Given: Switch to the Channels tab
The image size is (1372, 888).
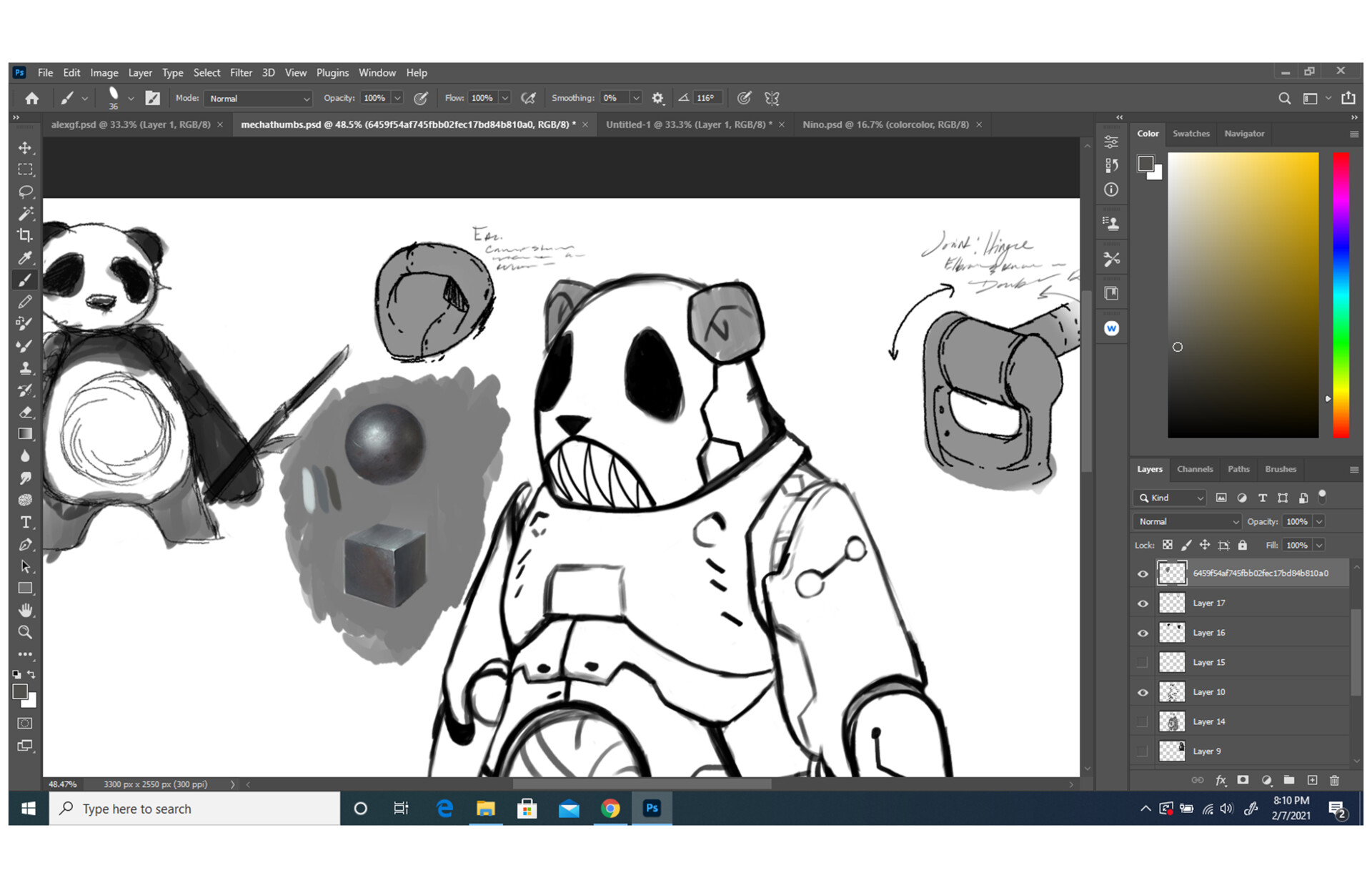Looking at the screenshot, I should [1195, 469].
